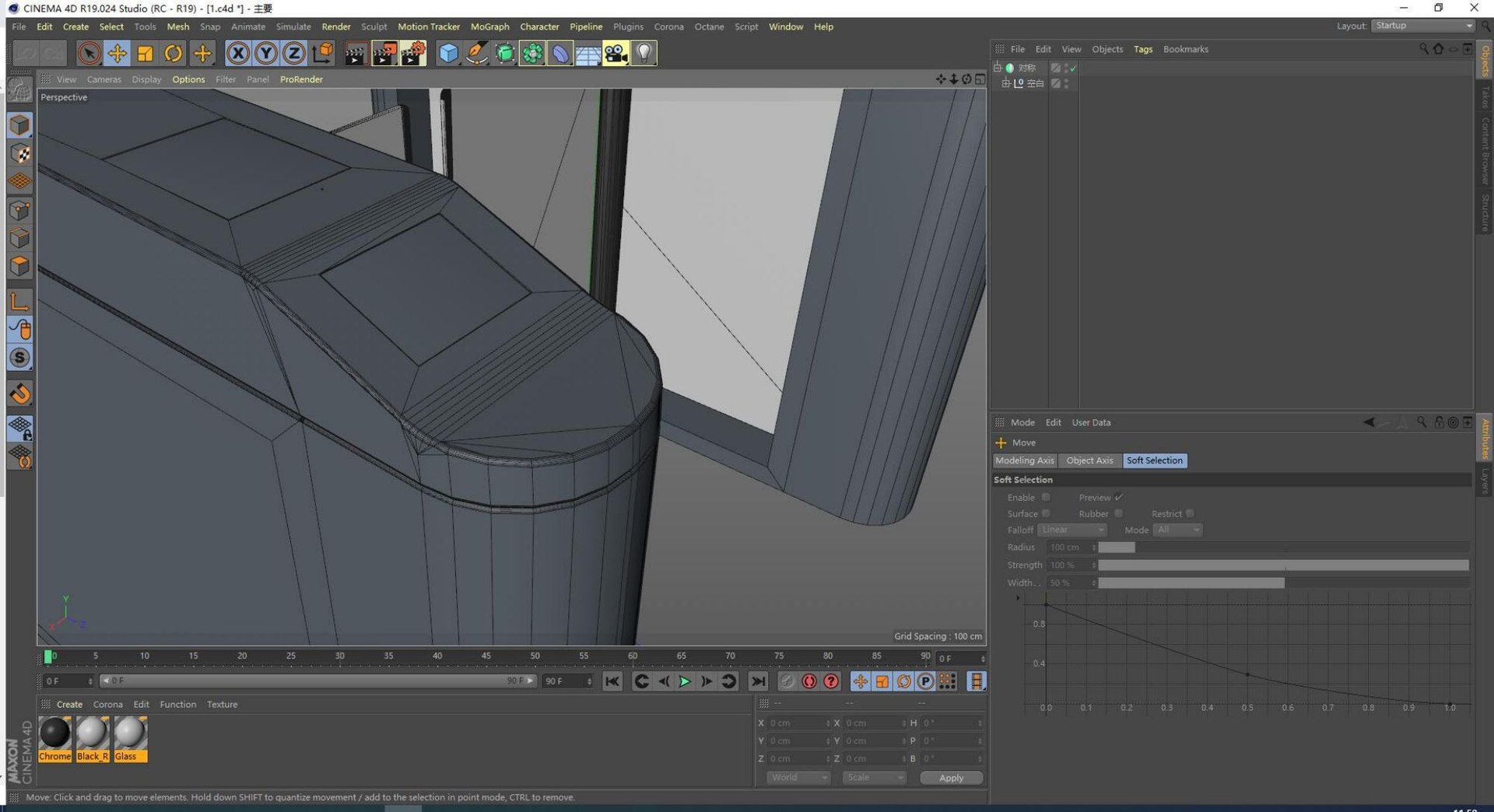Image resolution: width=1494 pixels, height=812 pixels.
Task: Open the MoGraph menu
Action: pyautogui.click(x=489, y=26)
